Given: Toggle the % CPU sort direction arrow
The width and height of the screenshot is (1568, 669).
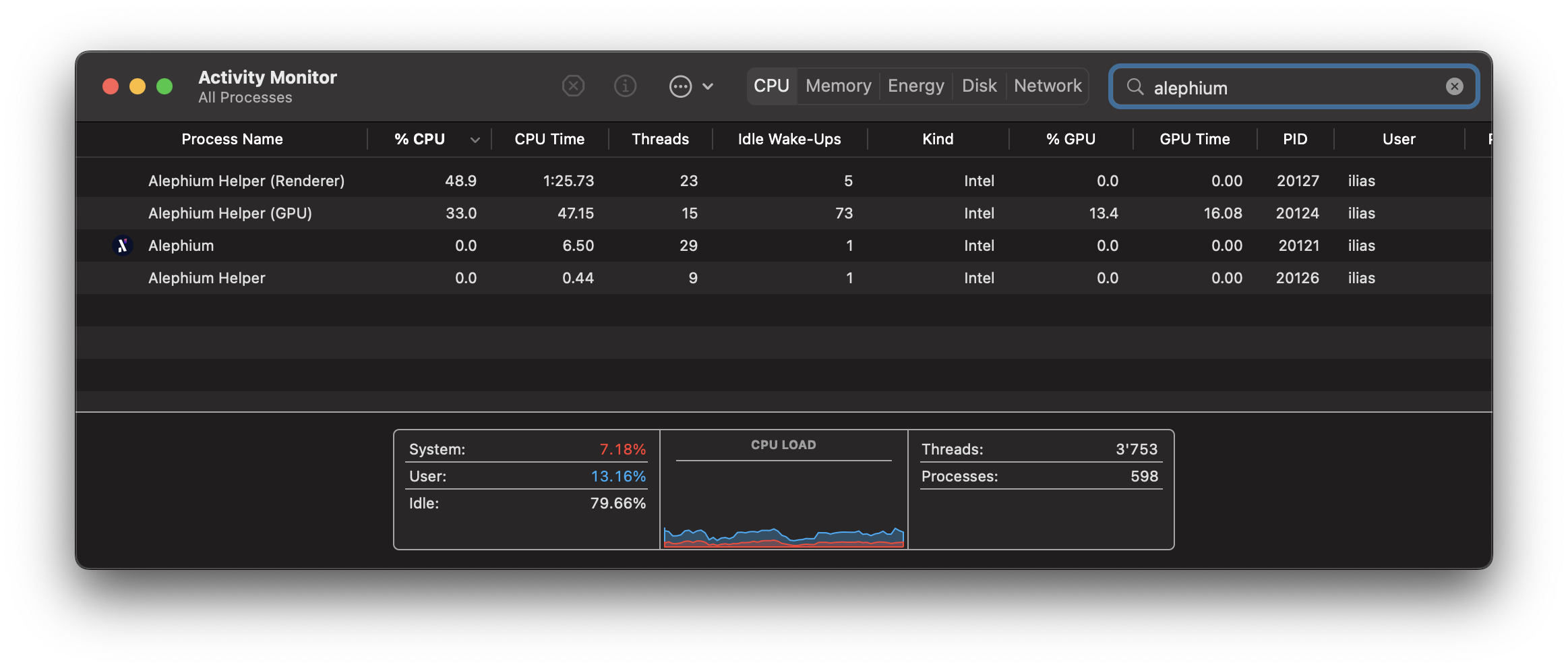Looking at the screenshot, I should point(475,140).
